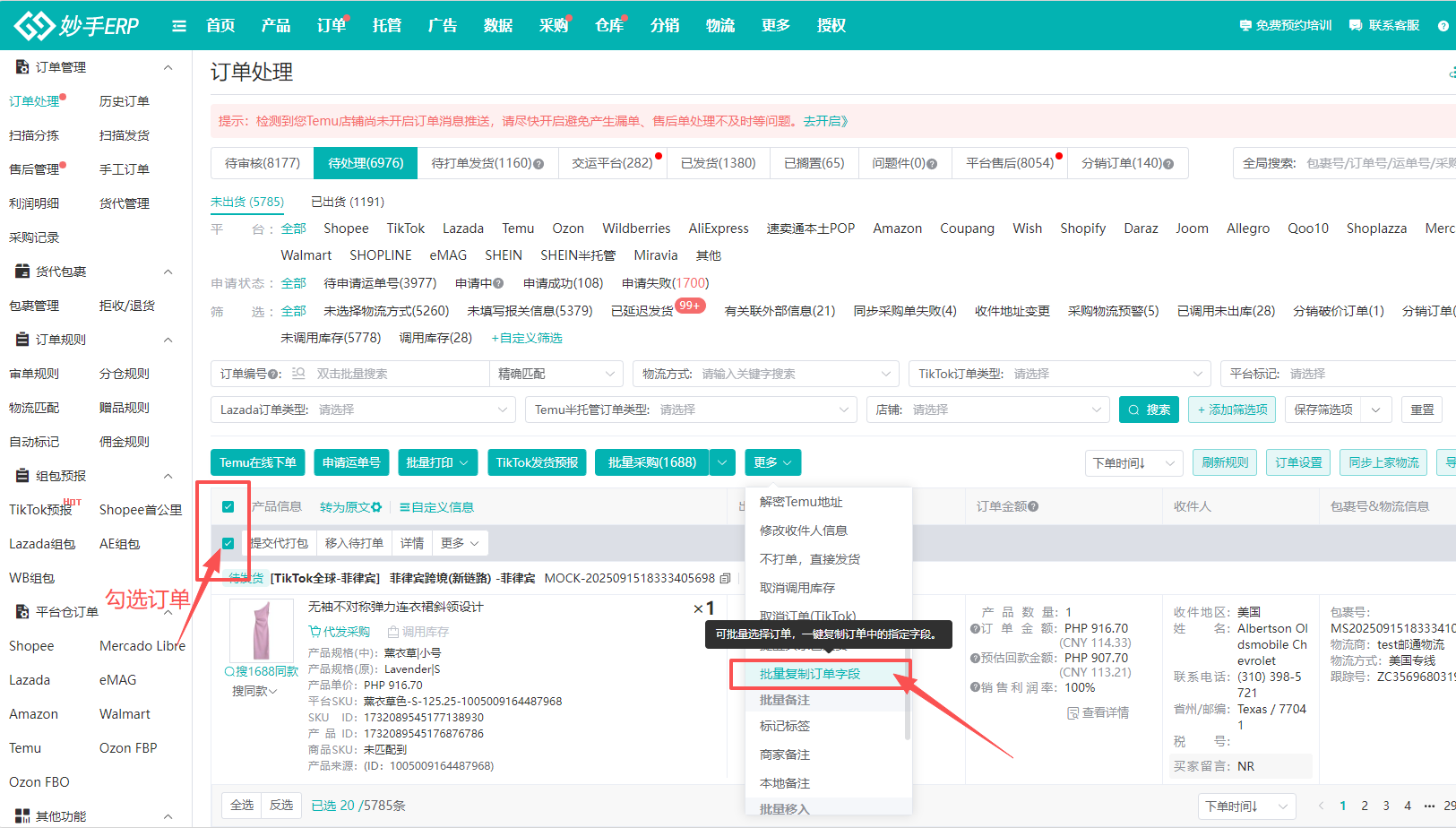The height and width of the screenshot is (828, 1456).
Task: Click the 搜1688同款 search icon
Action: pos(229,671)
